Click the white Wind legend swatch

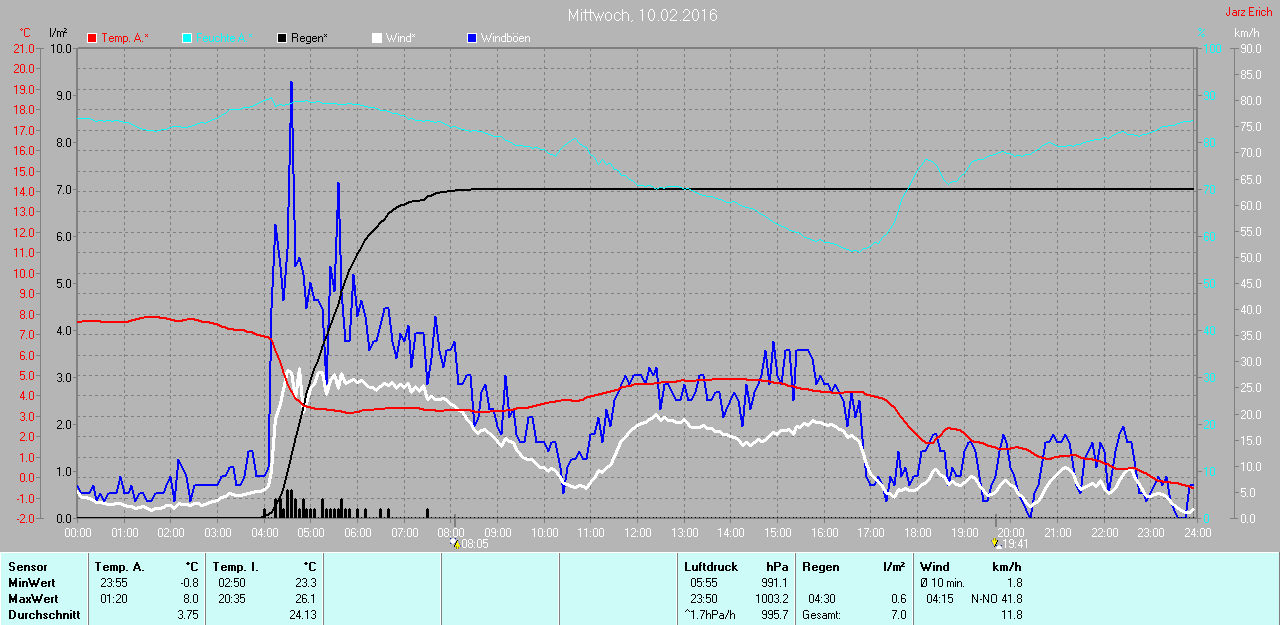point(376,38)
